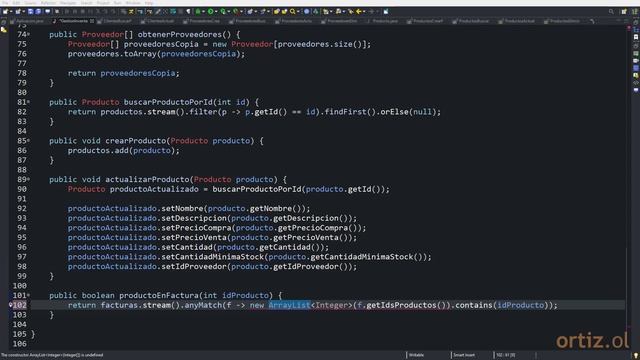Screen dimensions: 640x360
Task: Click the 102 : 61 cursor position field
Action: (x=505, y=355)
